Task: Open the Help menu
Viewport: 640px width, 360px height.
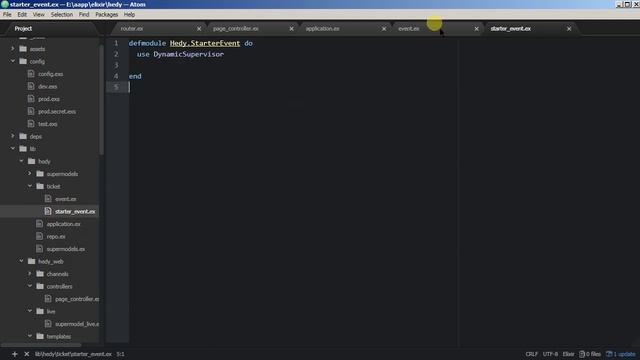Action: pos(129,14)
